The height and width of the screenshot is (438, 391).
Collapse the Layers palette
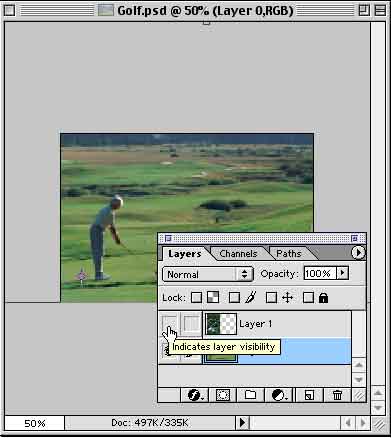point(355,238)
